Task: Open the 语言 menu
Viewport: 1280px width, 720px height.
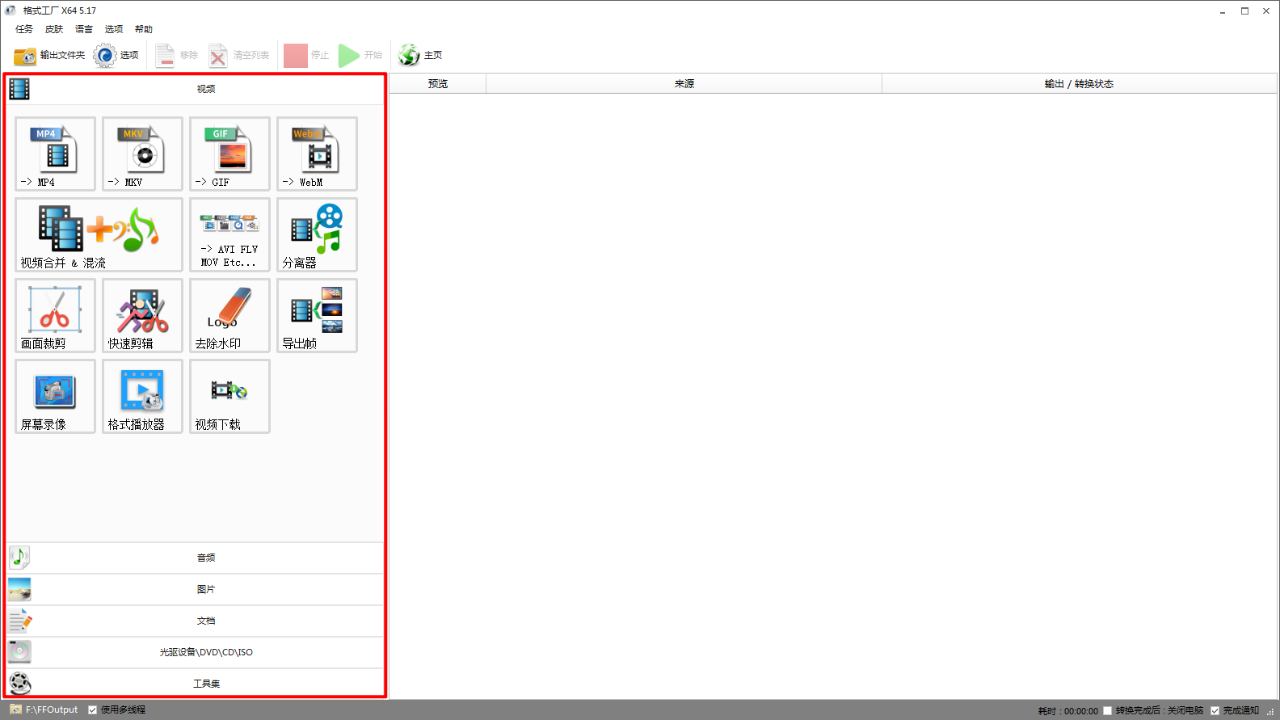Action: (x=84, y=29)
